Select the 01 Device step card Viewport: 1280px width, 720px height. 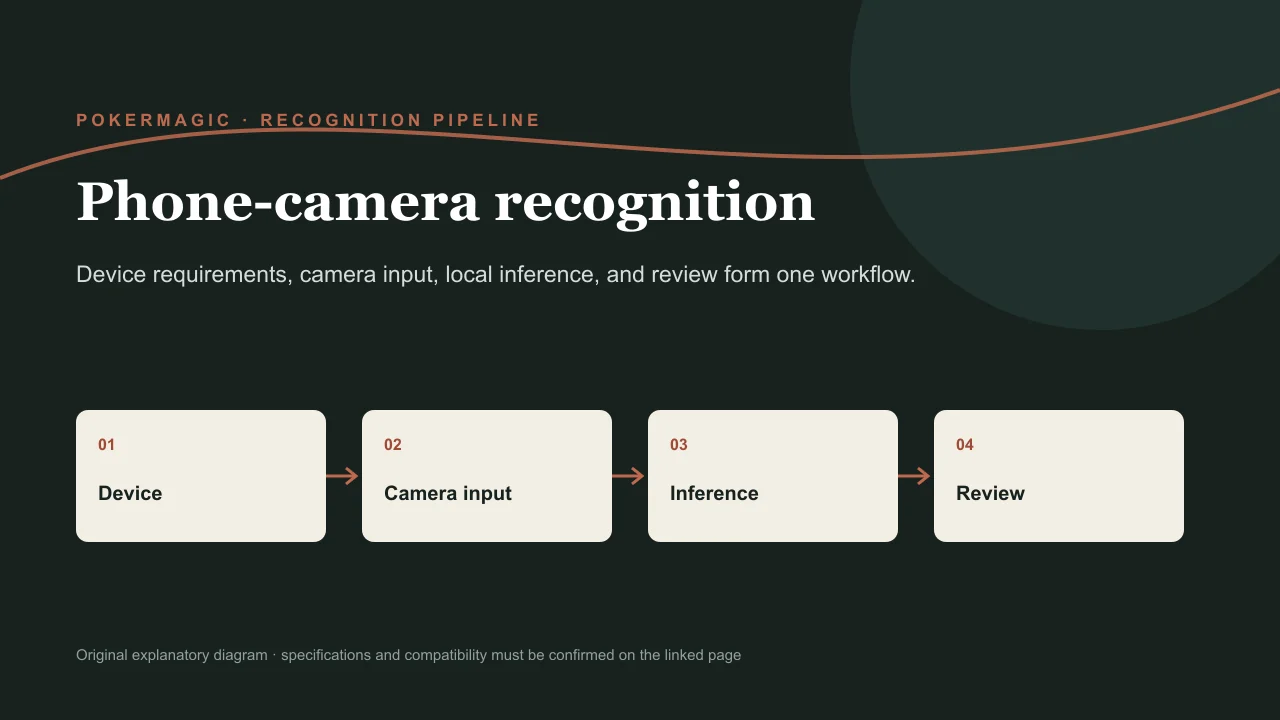[x=201, y=476]
